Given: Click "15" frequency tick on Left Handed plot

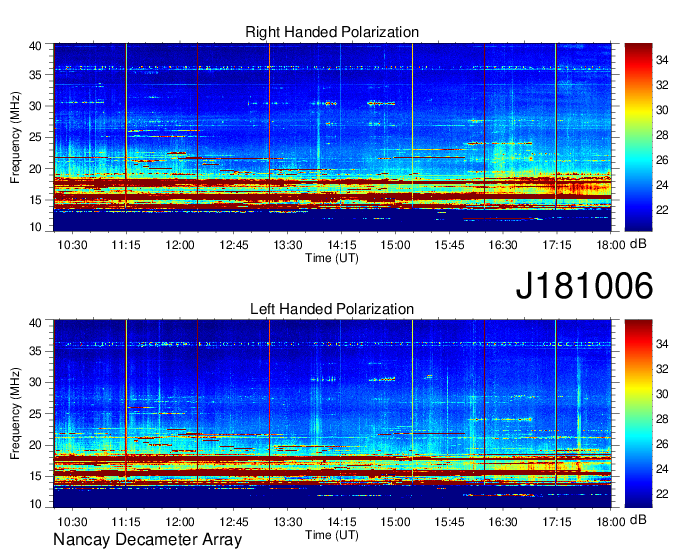Looking at the screenshot, I should click(35, 476).
